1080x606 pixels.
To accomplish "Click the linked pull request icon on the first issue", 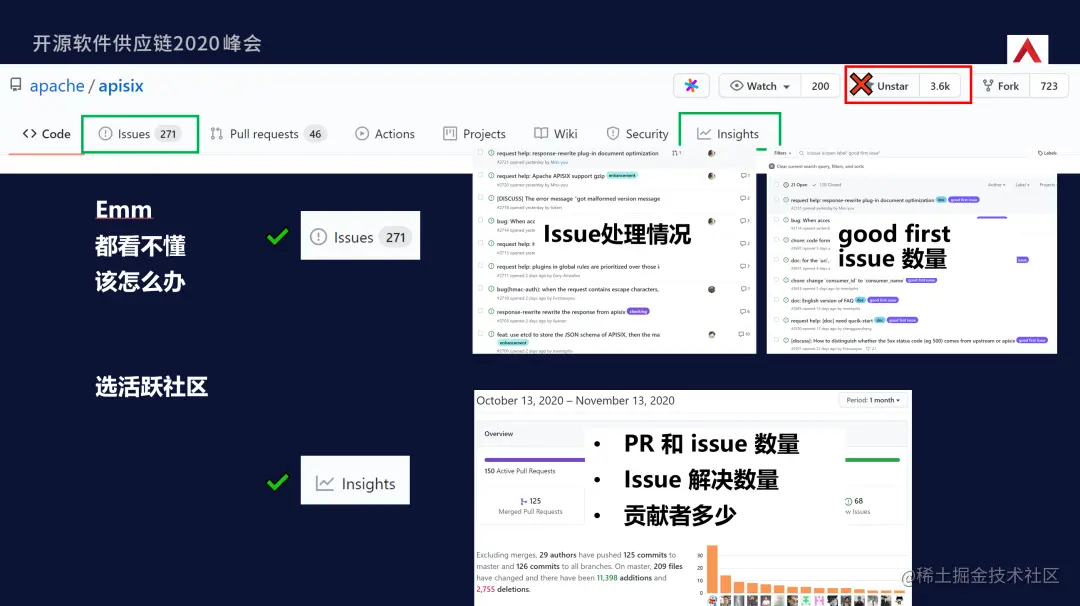I will pyautogui.click(x=674, y=153).
